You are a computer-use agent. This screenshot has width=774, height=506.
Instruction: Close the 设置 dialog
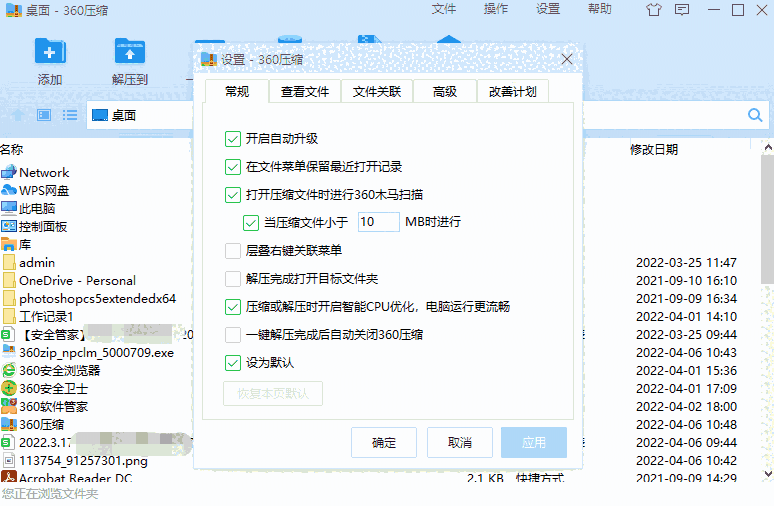567,60
